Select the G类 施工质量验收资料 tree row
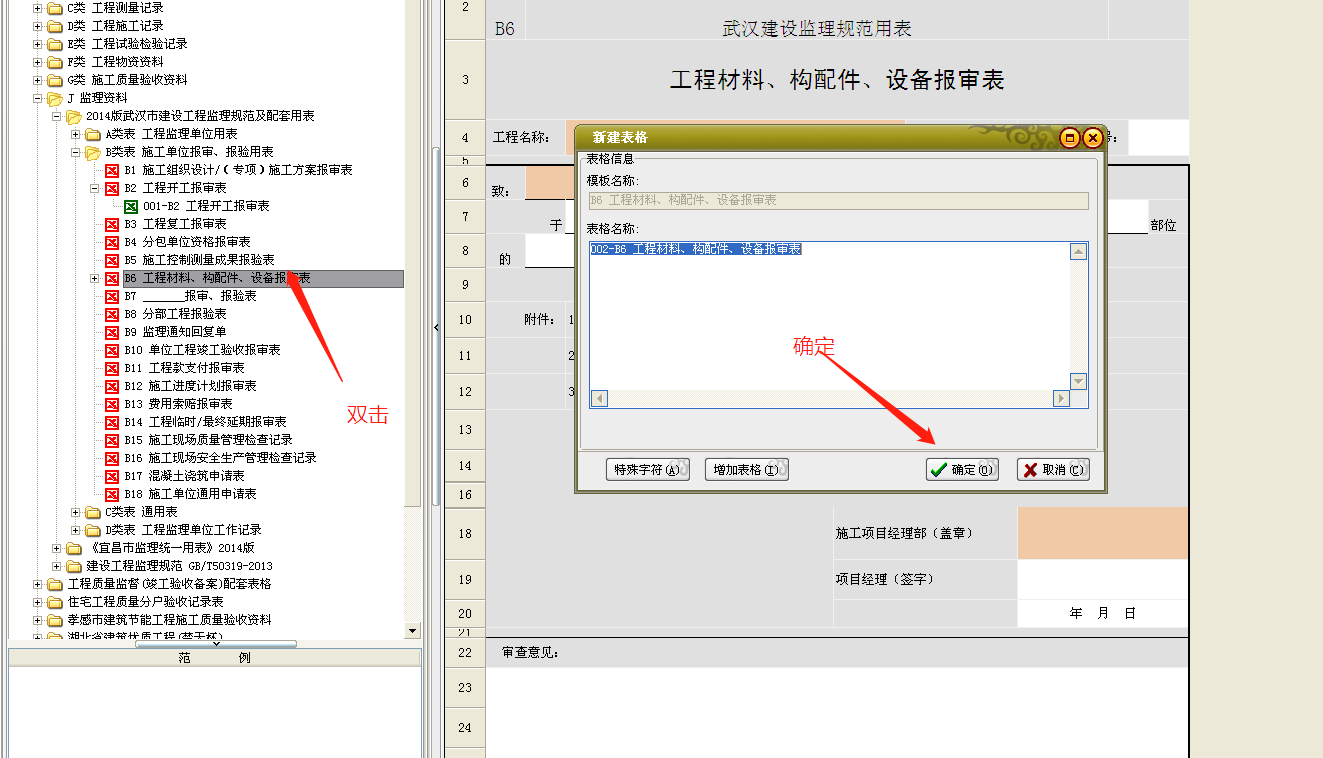 coord(127,80)
